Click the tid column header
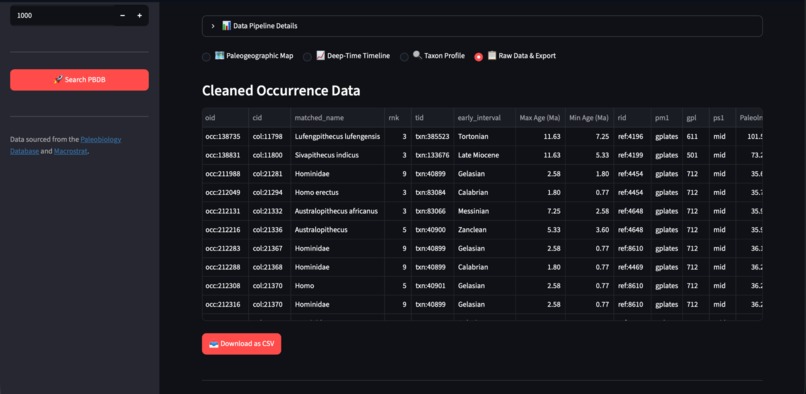 [x=432, y=118]
